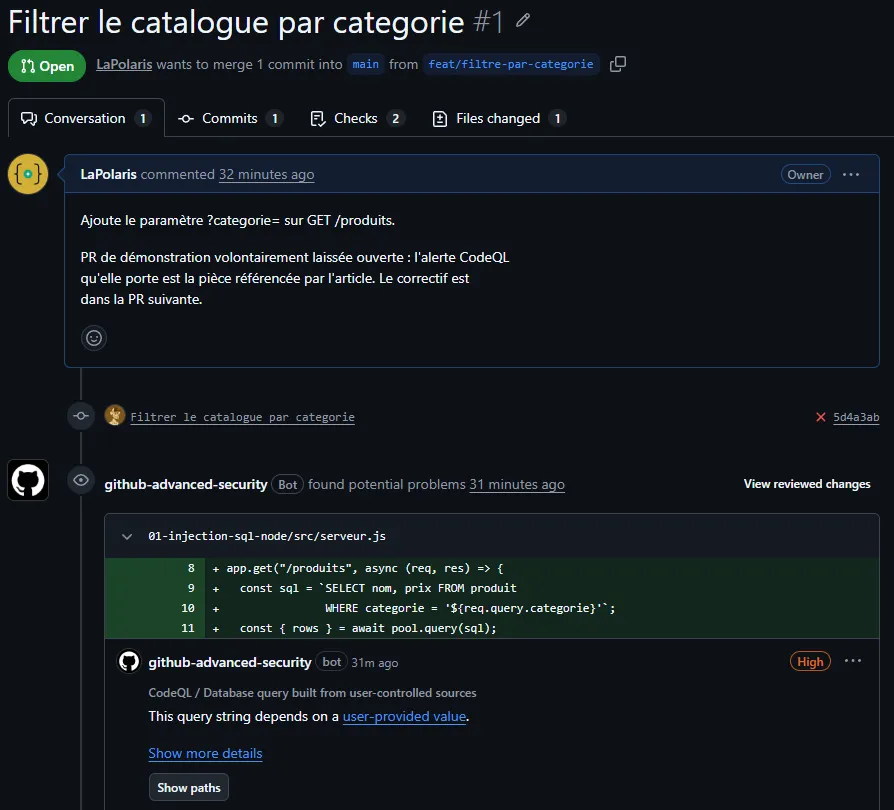Collapse the serveur.js file diff chevron
This screenshot has width=894, height=810.
(127, 536)
